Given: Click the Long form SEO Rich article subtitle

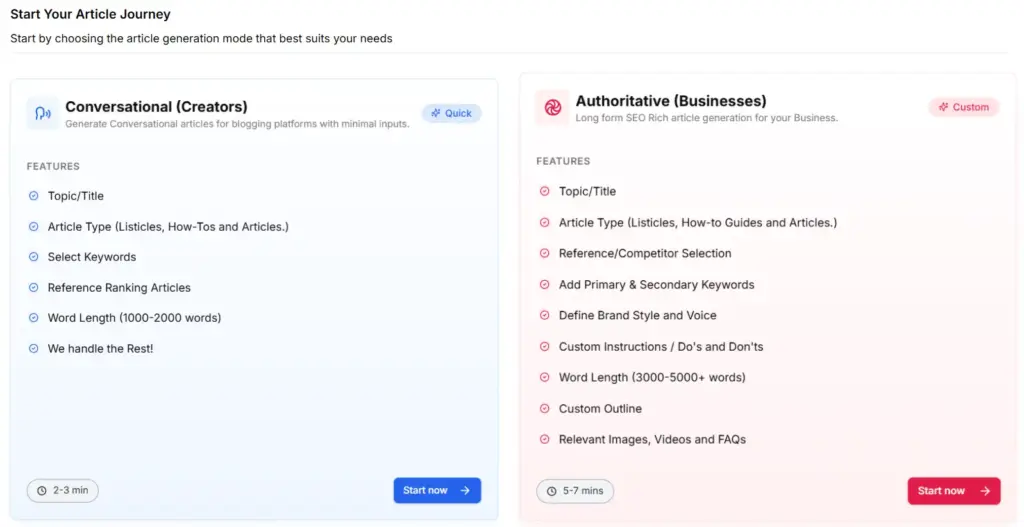Looking at the screenshot, I should point(707,118).
